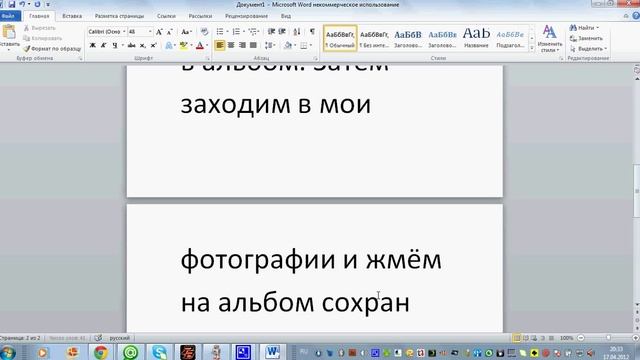Open Word Help with the question mark icon
The image size is (640, 360).
point(636,16)
